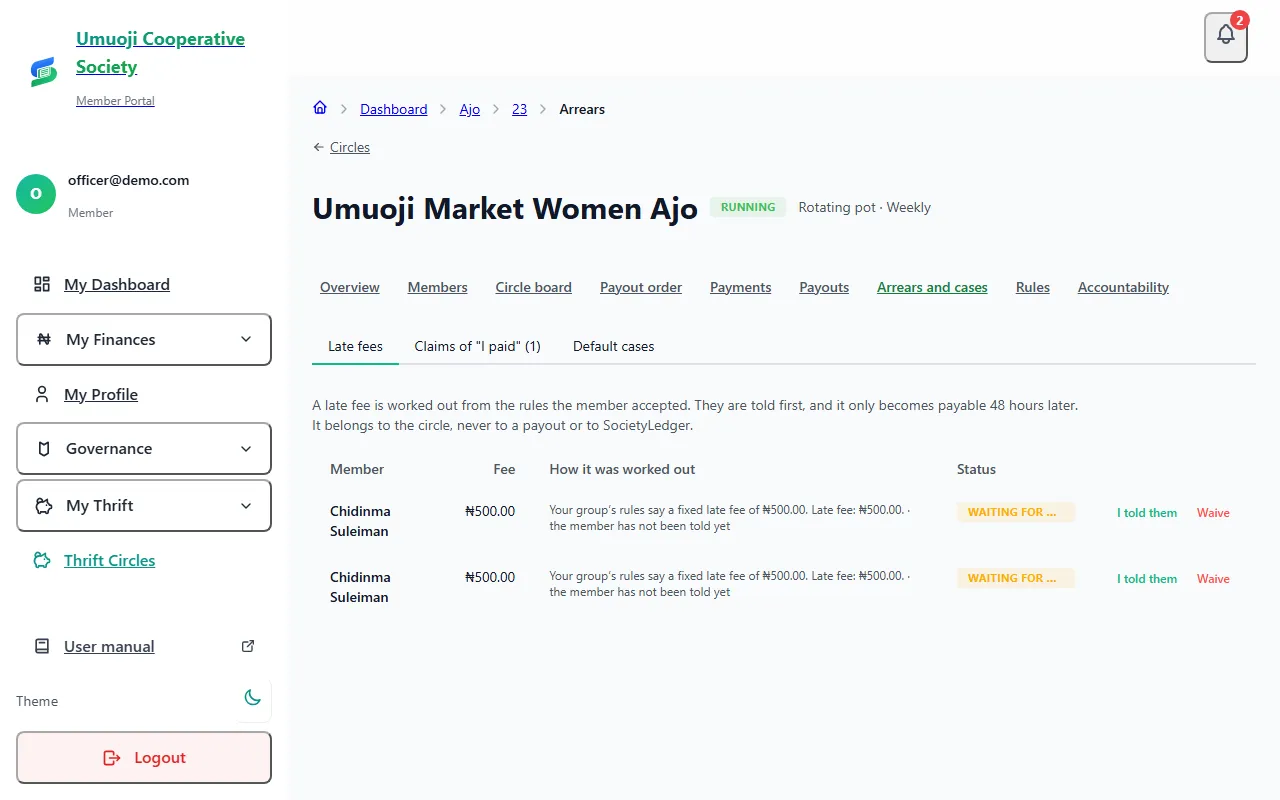Viewport: 1280px width, 800px height.
Task: Go to My Profile
Action: pyautogui.click(x=101, y=395)
